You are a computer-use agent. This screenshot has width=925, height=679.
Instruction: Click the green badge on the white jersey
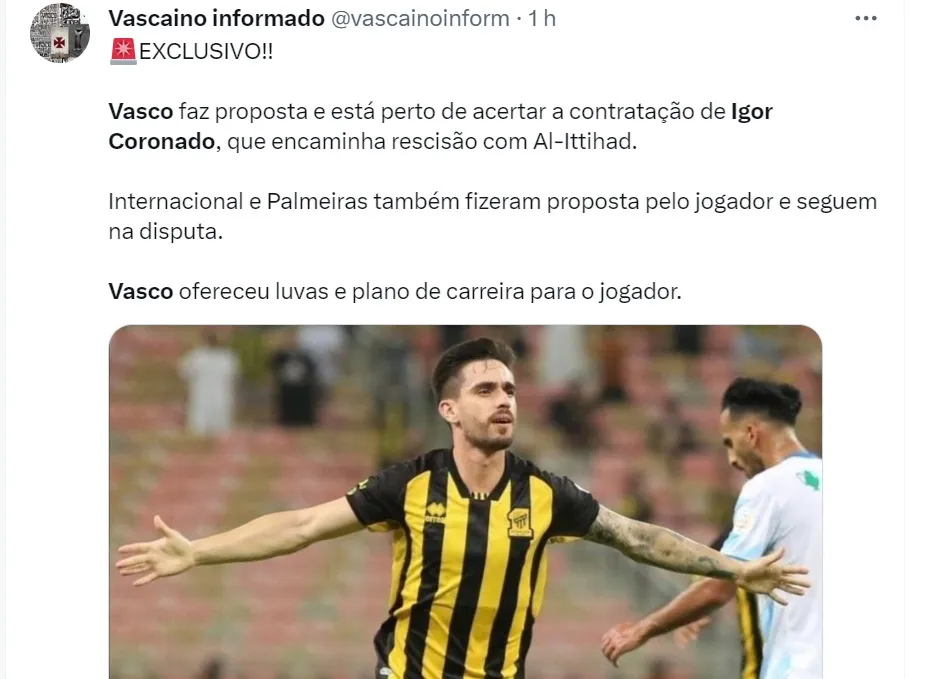pos(809,478)
